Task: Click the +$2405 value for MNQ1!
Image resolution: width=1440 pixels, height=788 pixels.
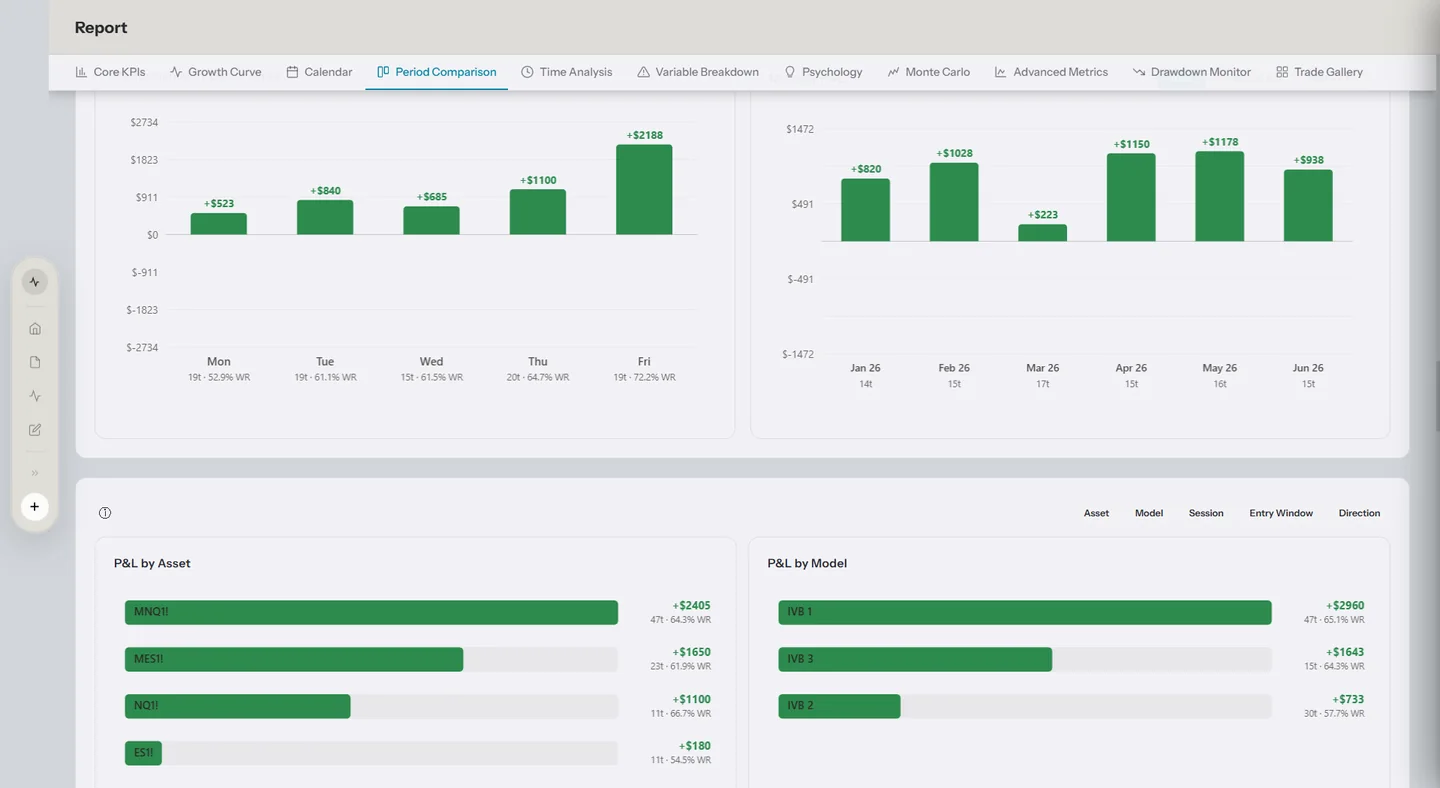Action: point(691,606)
